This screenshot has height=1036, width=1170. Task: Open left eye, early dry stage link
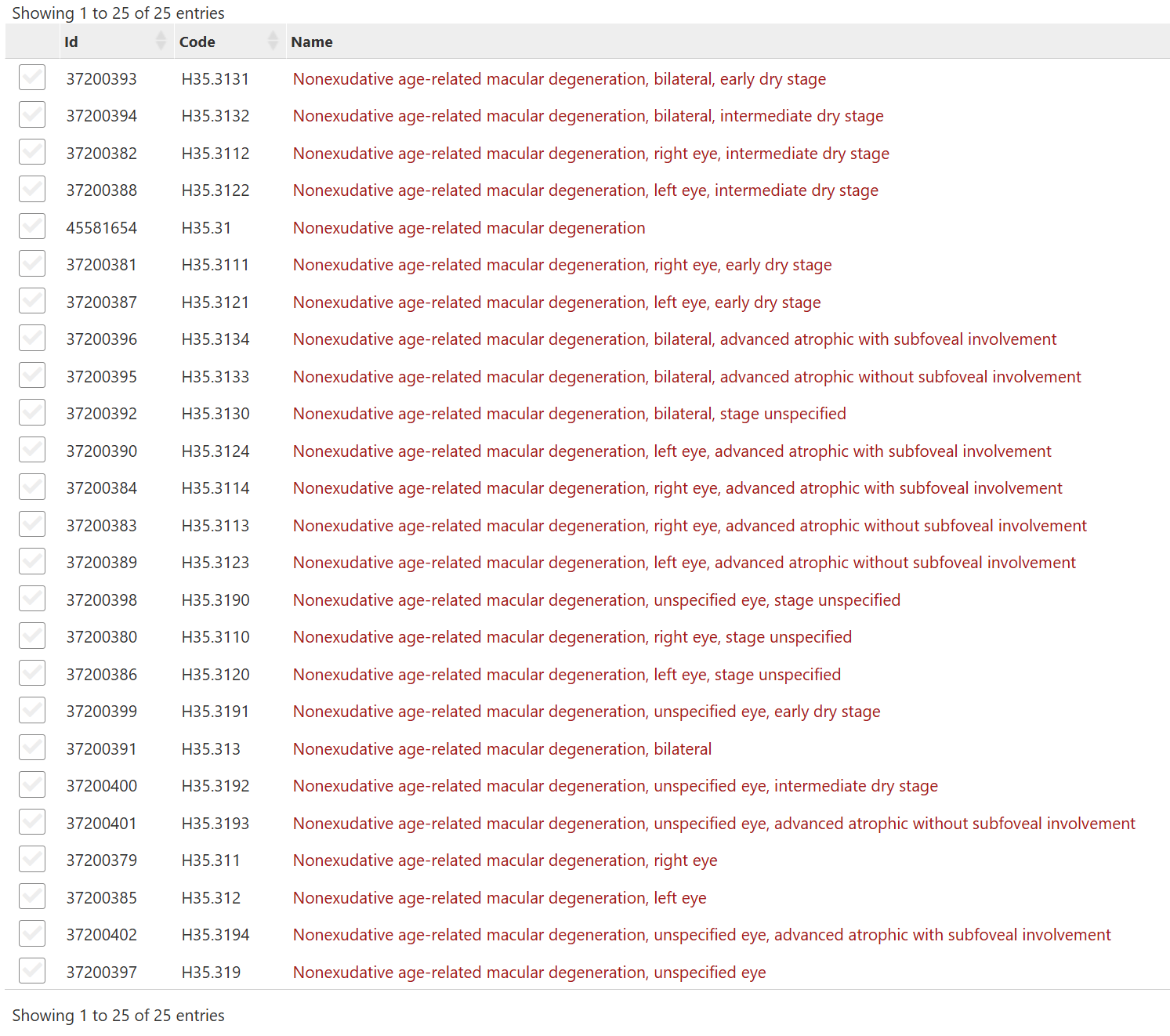(x=556, y=302)
